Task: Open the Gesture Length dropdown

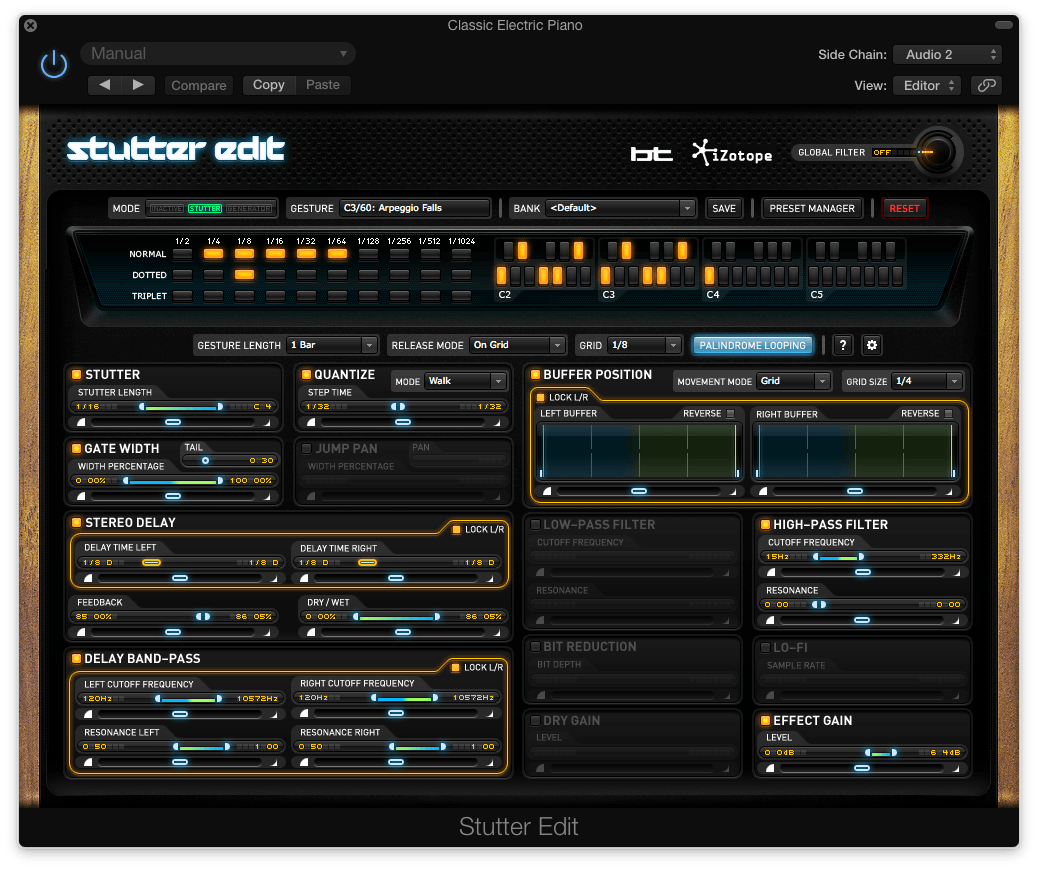Action: tap(332, 345)
